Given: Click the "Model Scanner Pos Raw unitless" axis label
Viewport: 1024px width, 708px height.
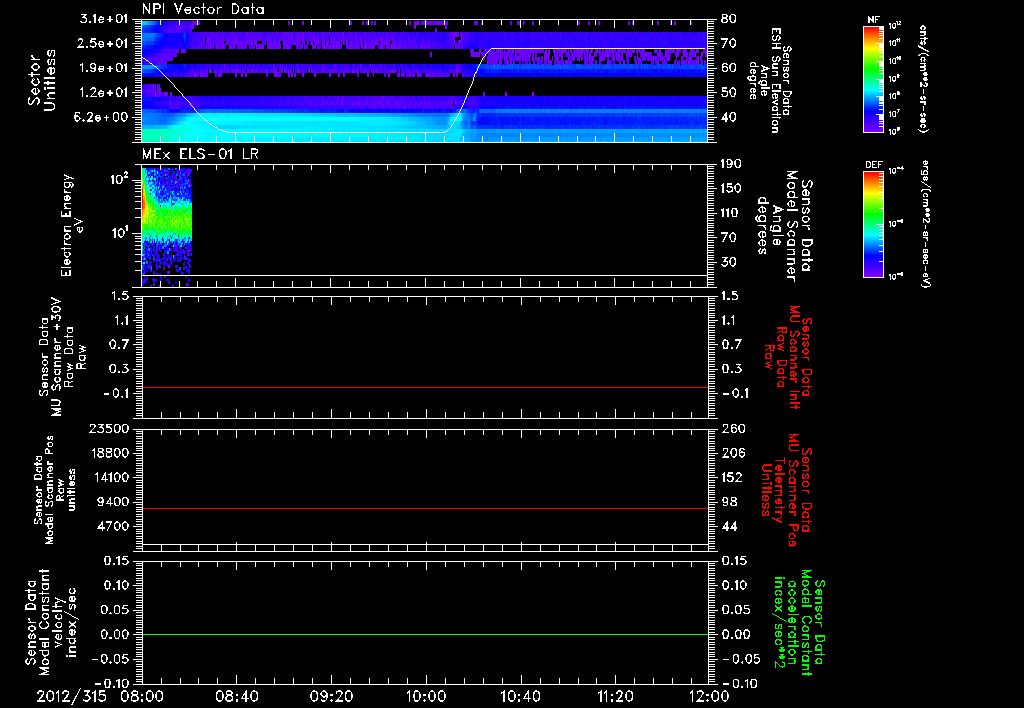Looking at the screenshot, I should coord(53,490).
